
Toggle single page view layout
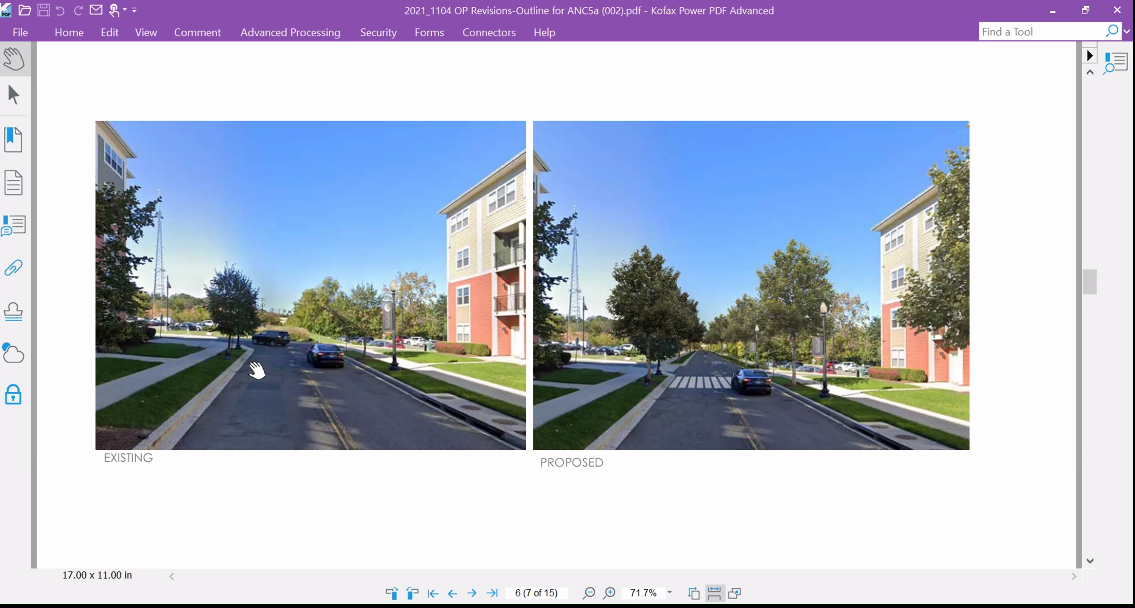click(694, 593)
